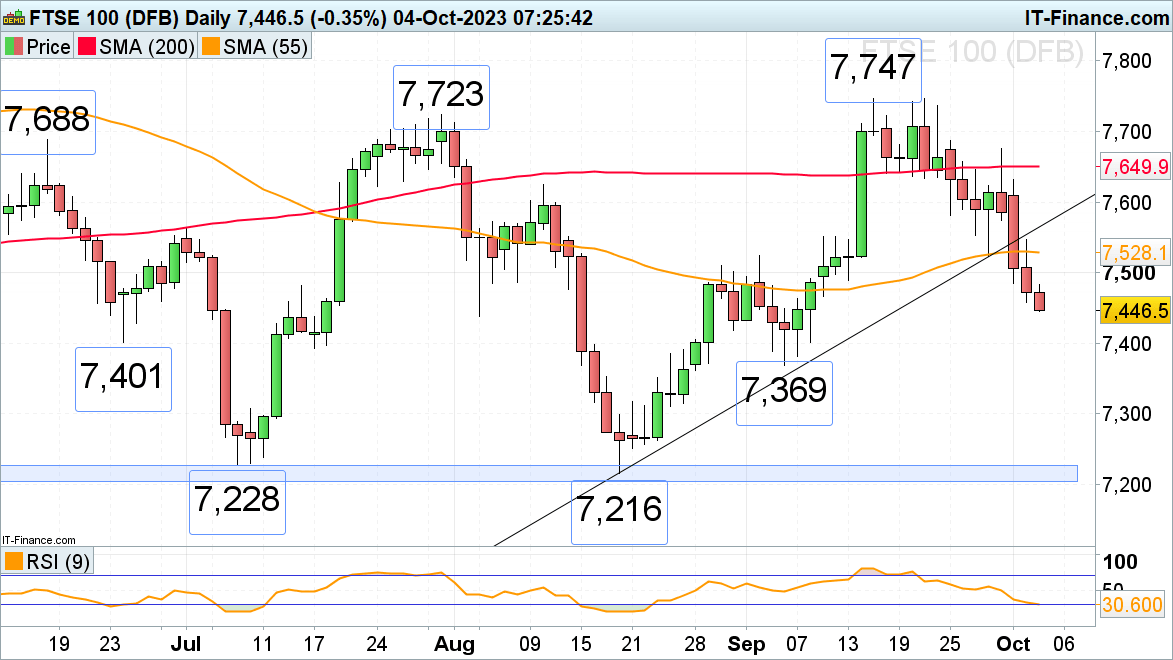The width and height of the screenshot is (1173, 660).
Task: Click the 7,800 price axis label
Action: [1127, 61]
